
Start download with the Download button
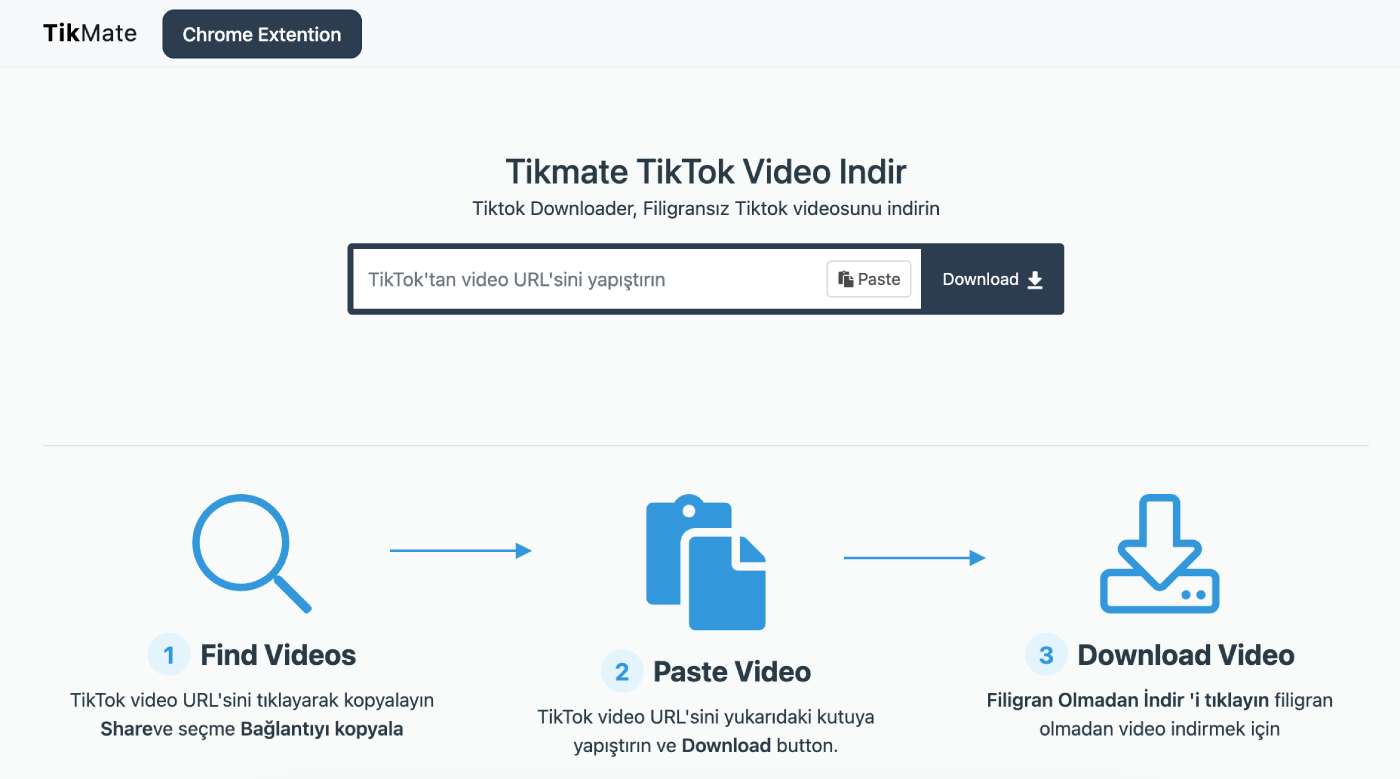pos(992,279)
